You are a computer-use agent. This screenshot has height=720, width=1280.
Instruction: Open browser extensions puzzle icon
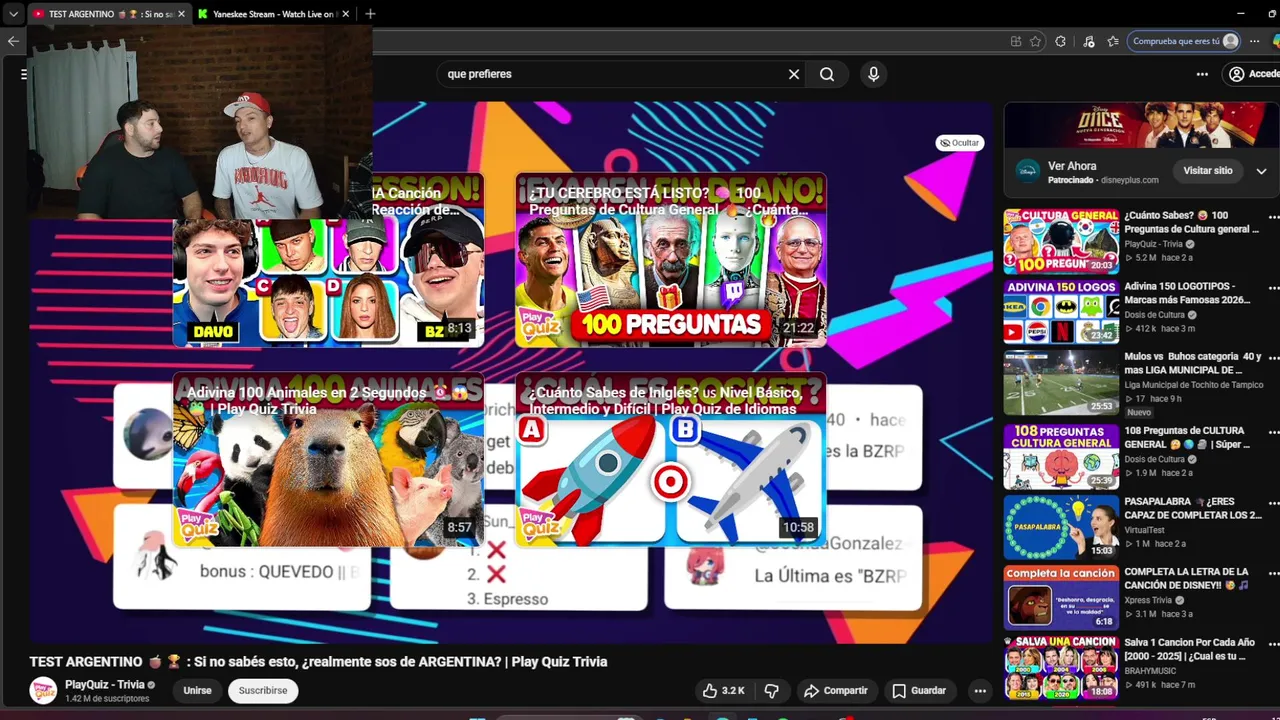tap(1060, 41)
